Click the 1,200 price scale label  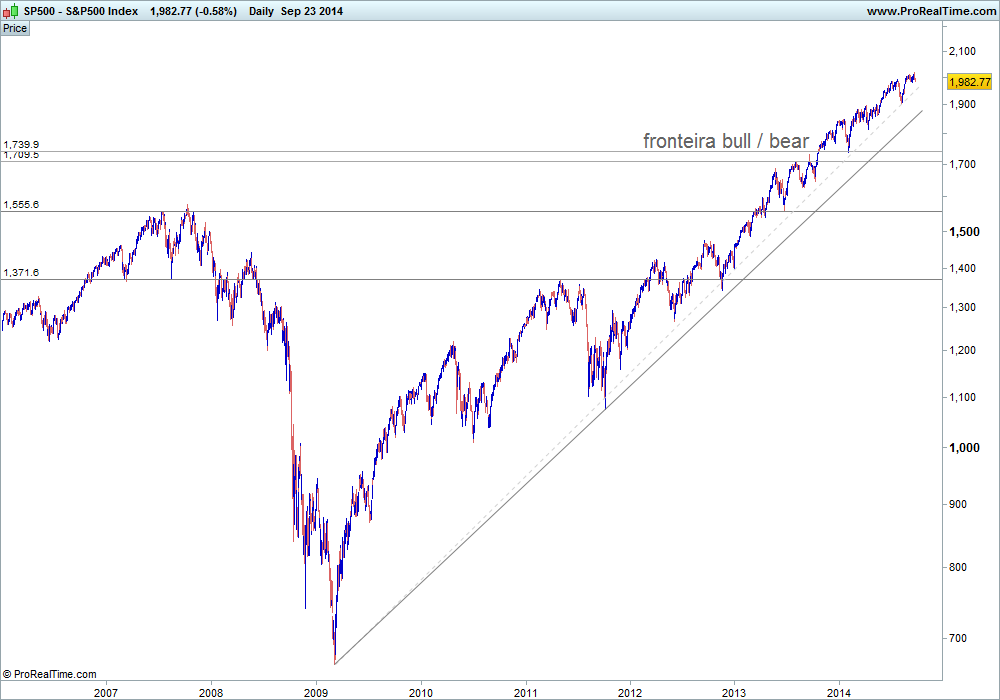[x=962, y=350]
